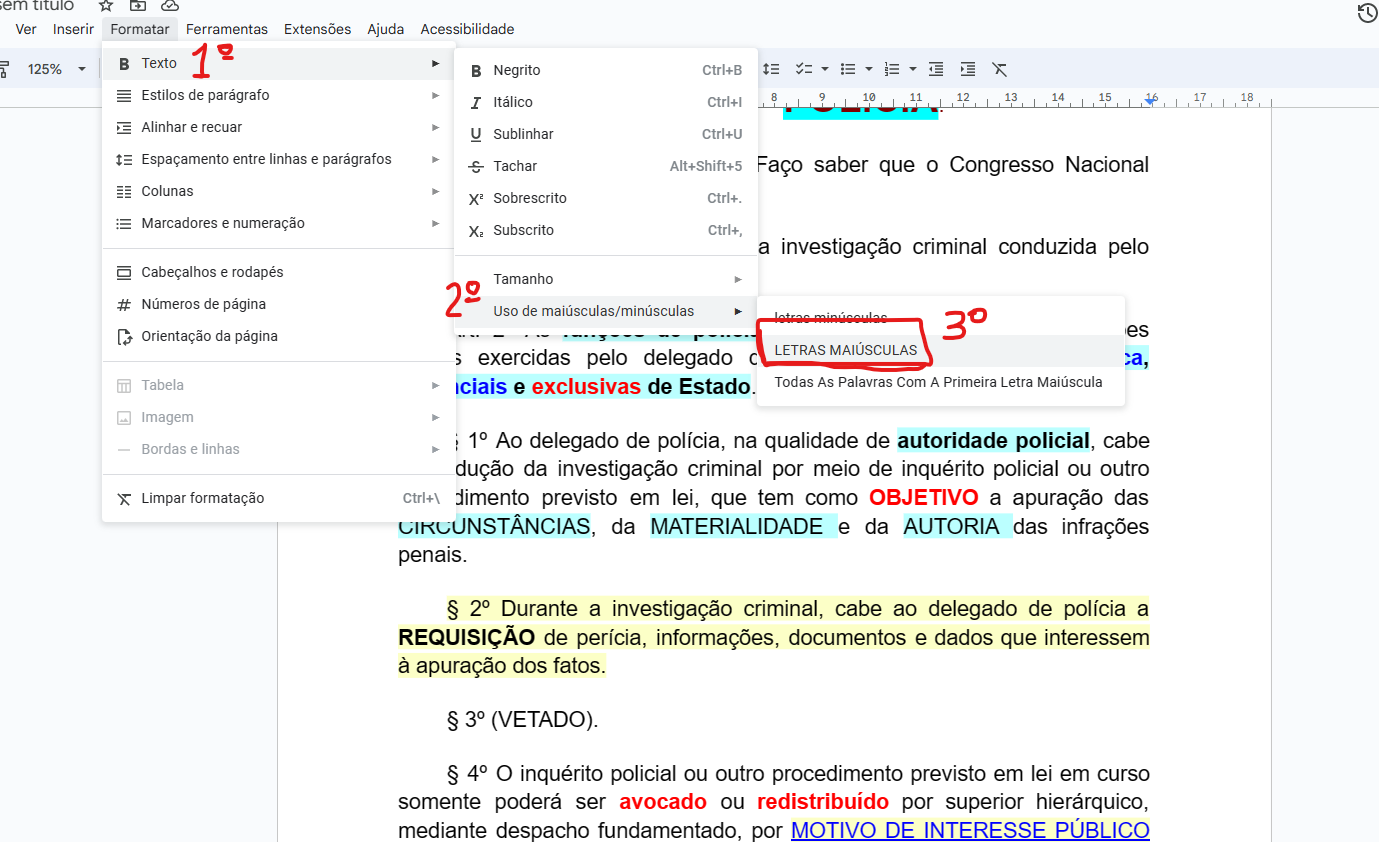Click the red word OBJETIVO
The image size is (1379, 842).
(924, 497)
